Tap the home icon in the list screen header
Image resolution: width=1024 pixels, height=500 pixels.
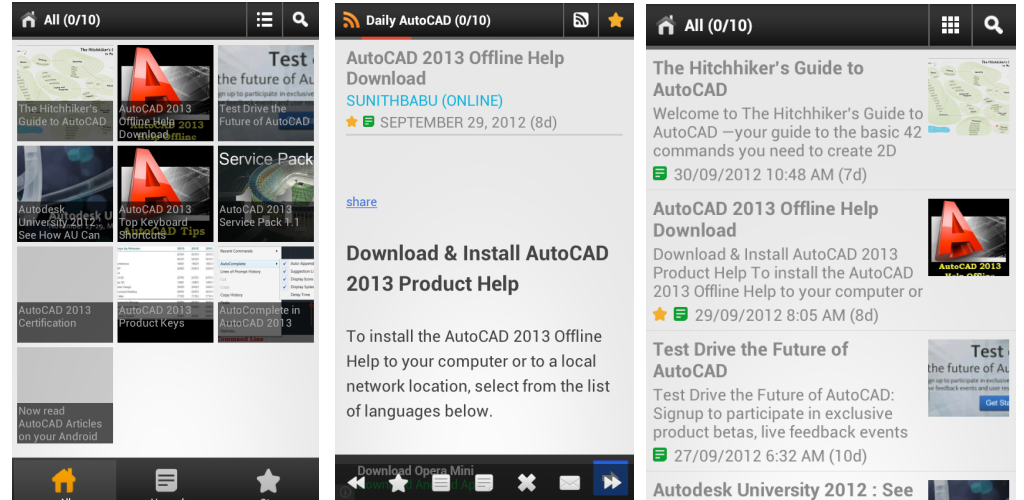[x=665, y=25]
